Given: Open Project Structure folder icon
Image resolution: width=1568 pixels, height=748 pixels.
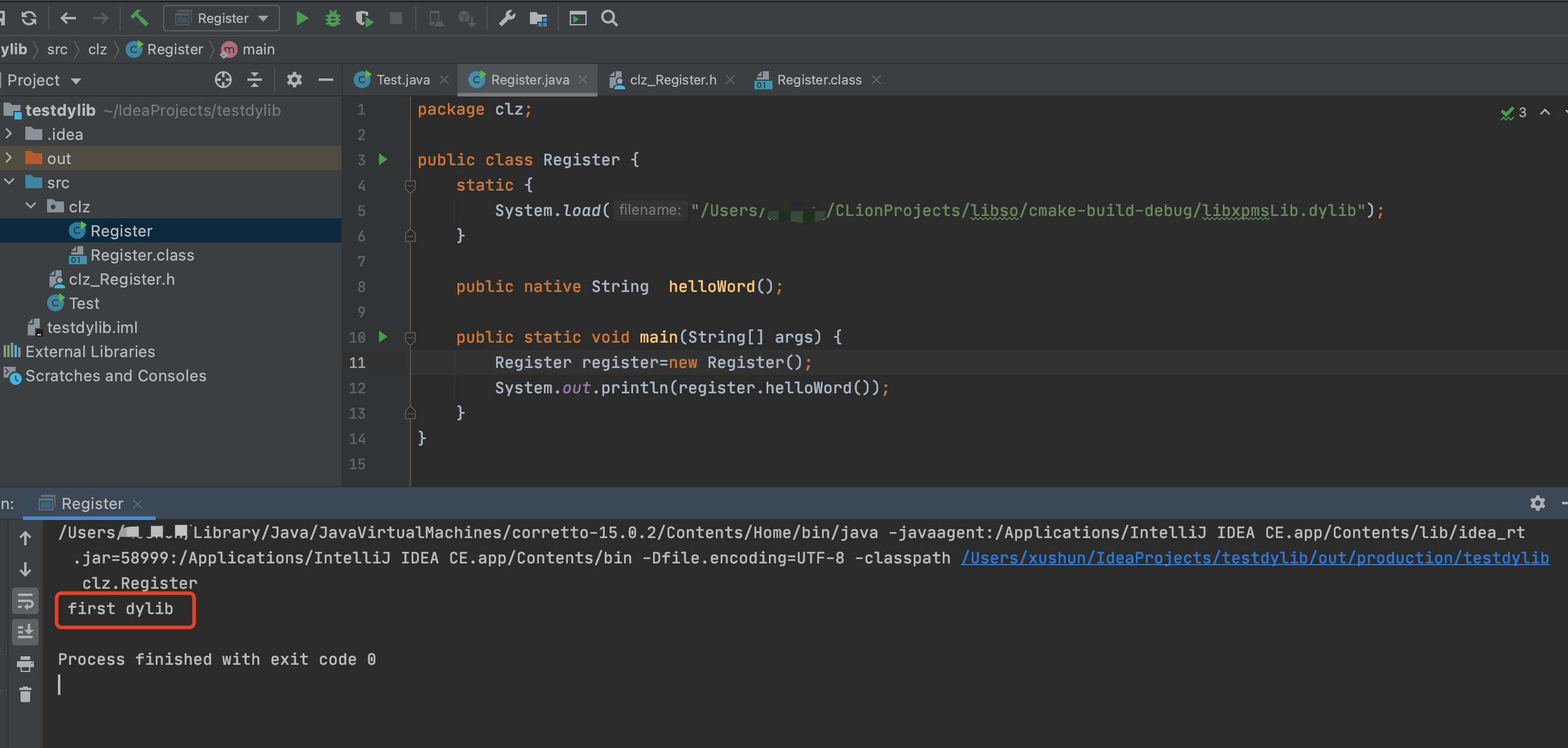Looking at the screenshot, I should [538, 18].
